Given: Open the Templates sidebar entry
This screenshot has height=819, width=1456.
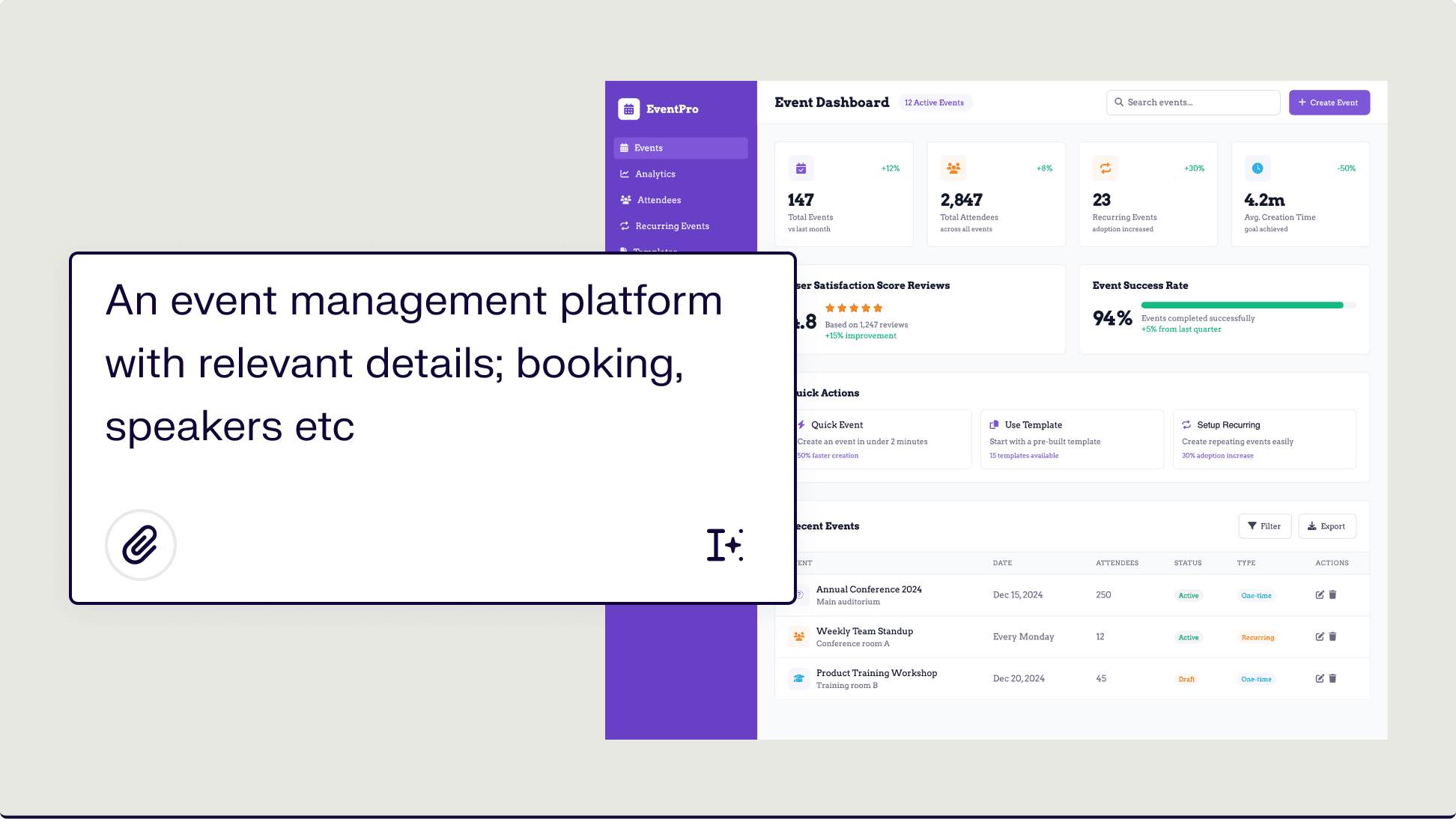Looking at the screenshot, I should (655, 249).
